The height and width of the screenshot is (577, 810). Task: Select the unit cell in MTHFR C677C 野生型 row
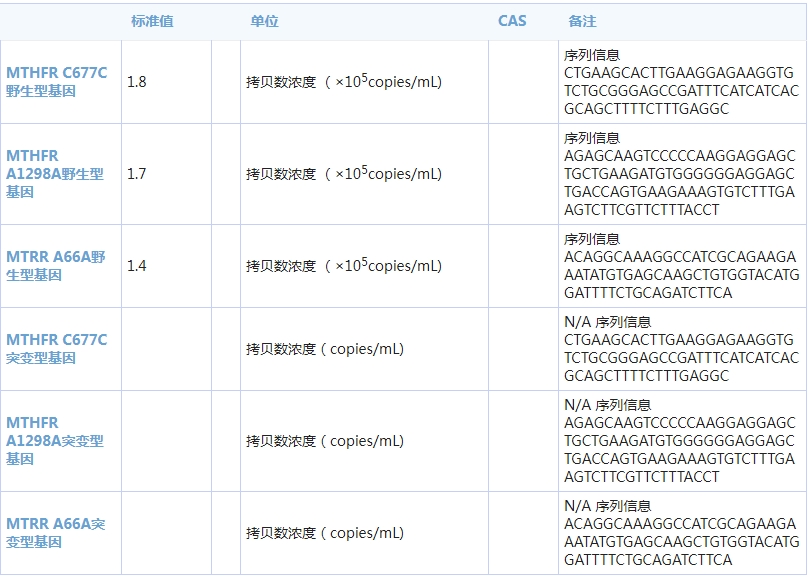click(x=344, y=81)
